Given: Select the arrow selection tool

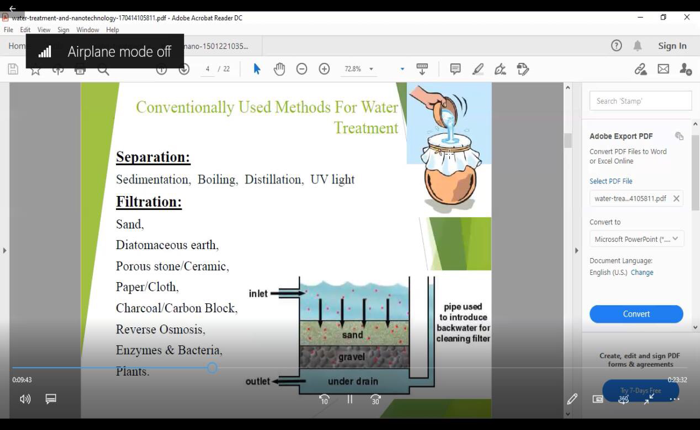Looking at the screenshot, I should (257, 69).
